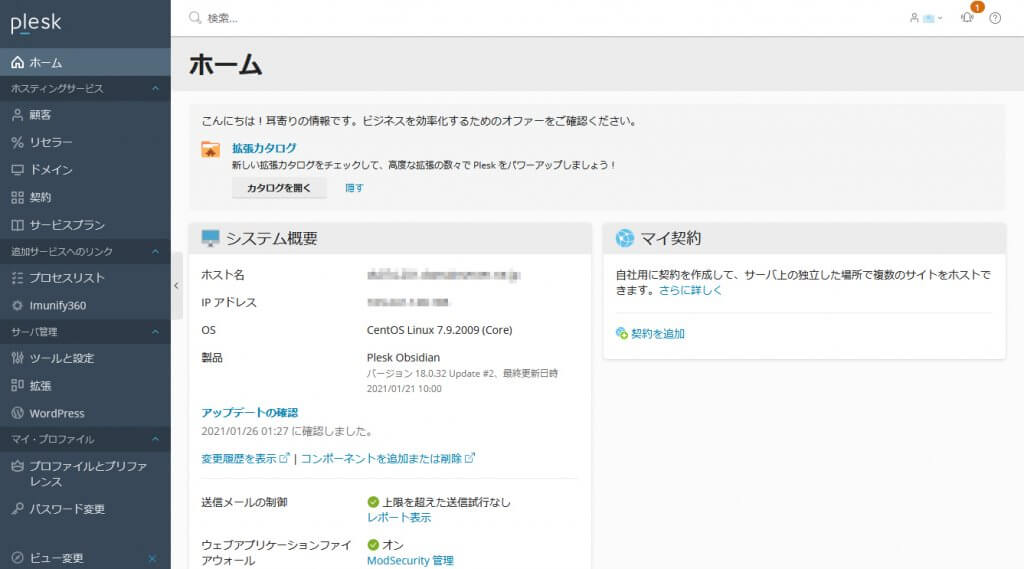Click the WordPress logo icon
The width and height of the screenshot is (1024, 569).
click(18, 413)
